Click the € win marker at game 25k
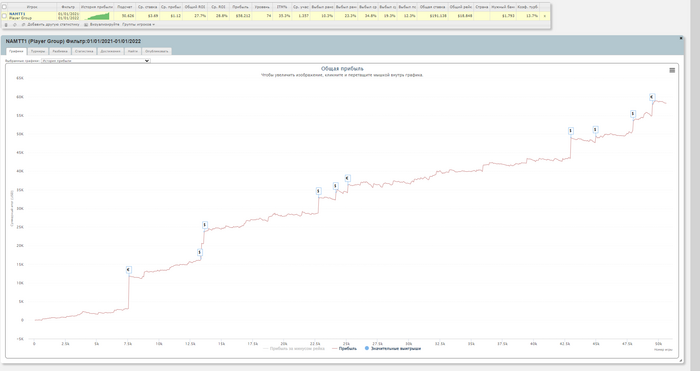 [347, 178]
